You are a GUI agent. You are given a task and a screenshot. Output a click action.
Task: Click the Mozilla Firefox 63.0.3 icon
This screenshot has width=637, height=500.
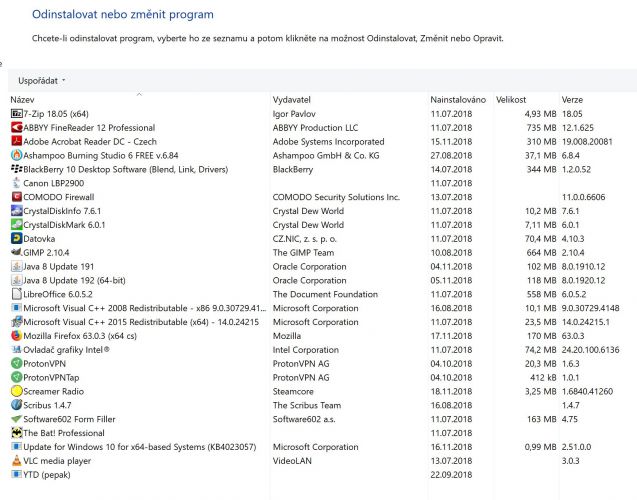tap(16, 336)
